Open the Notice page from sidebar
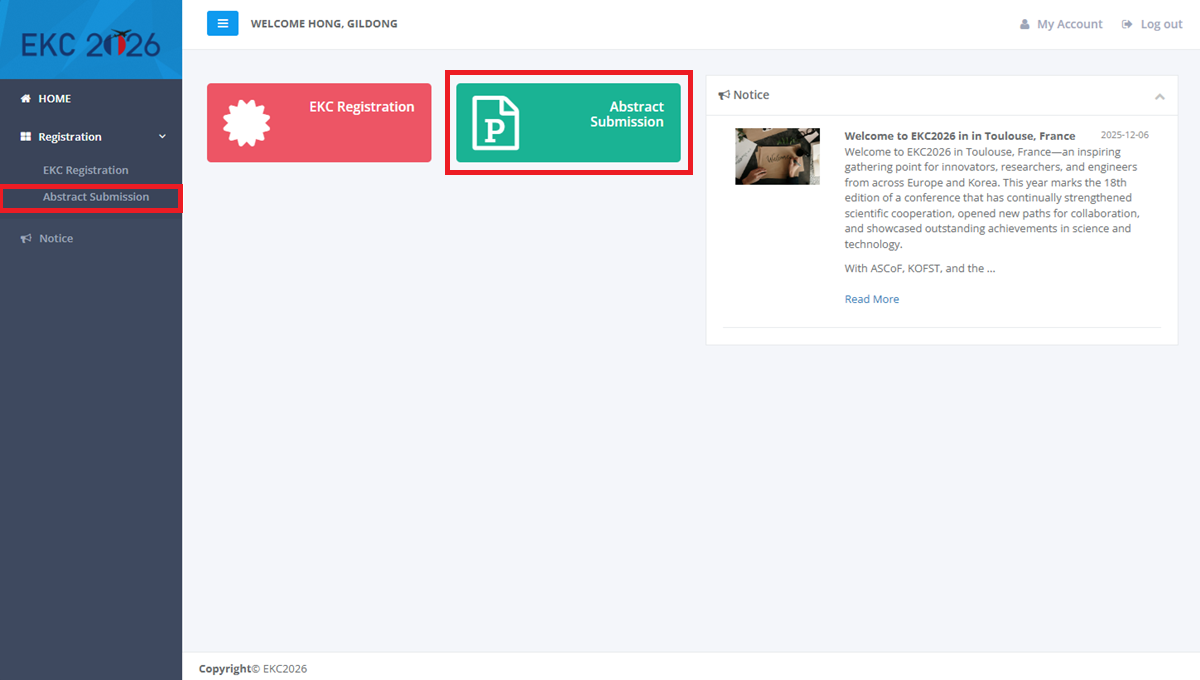 (56, 239)
